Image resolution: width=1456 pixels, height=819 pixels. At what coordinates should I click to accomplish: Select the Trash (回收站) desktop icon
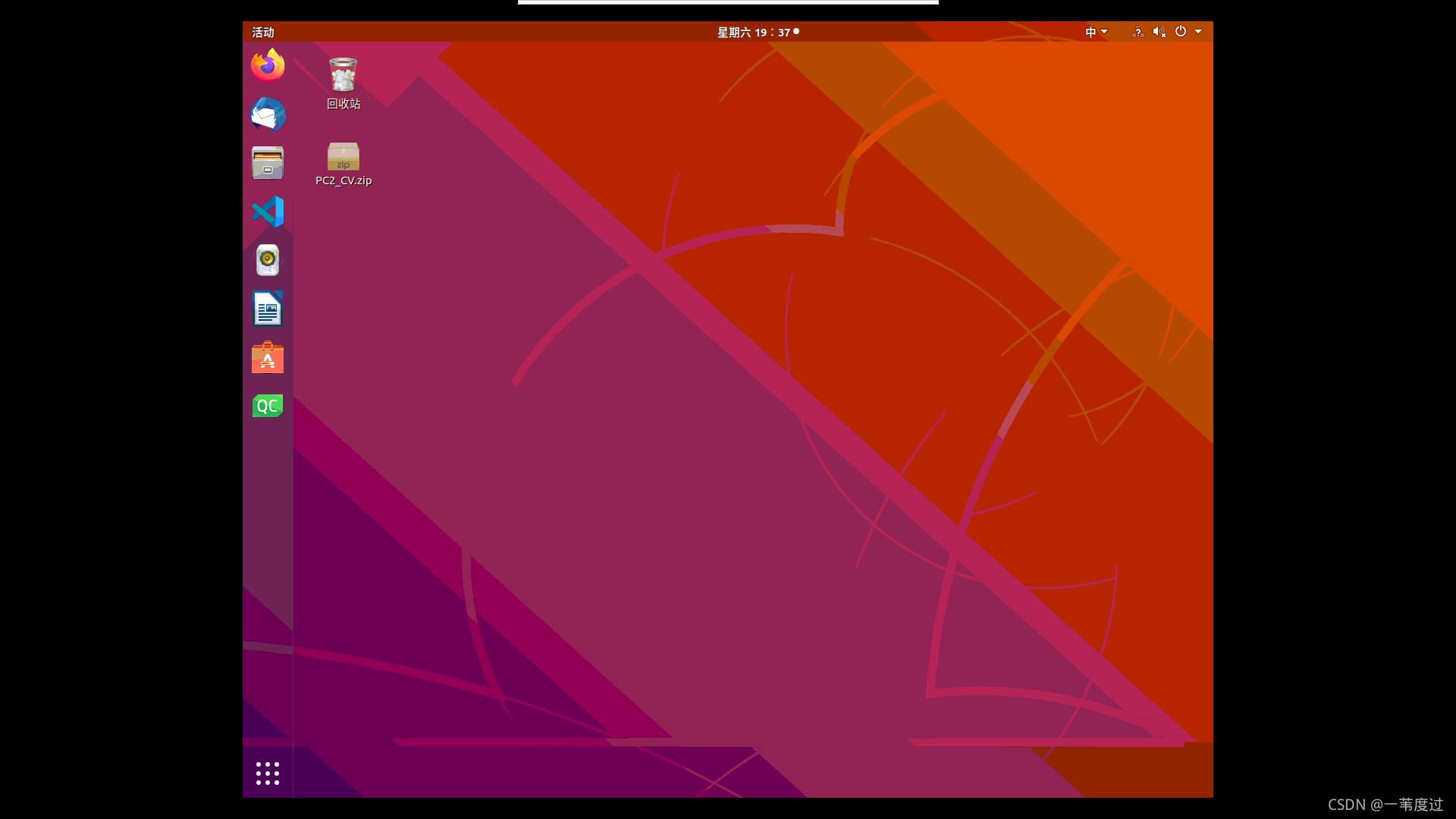[x=344, y=74]
